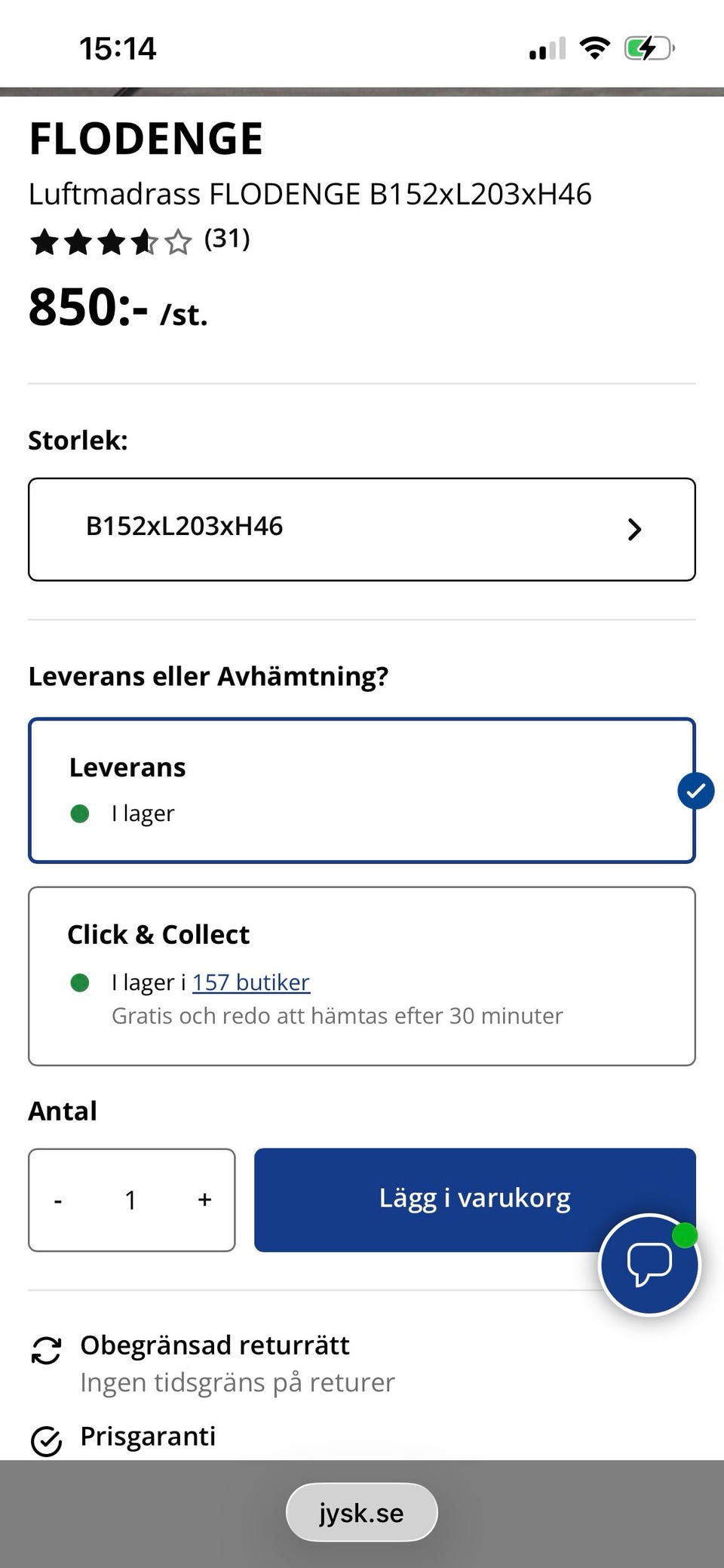Open the Storlek size selector

(362, 529)
